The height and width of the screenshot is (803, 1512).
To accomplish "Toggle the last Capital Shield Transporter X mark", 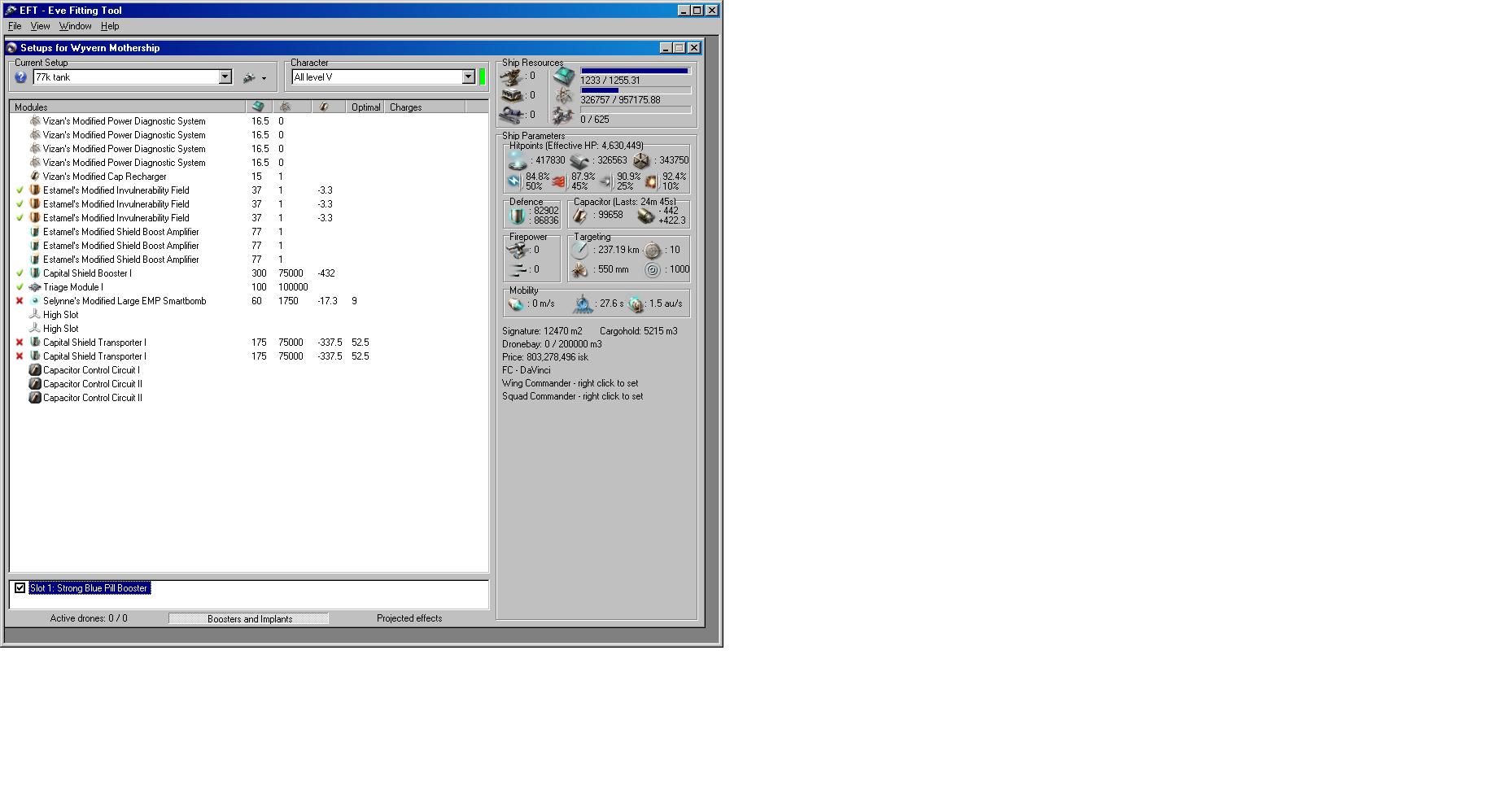I will point(20,356).
